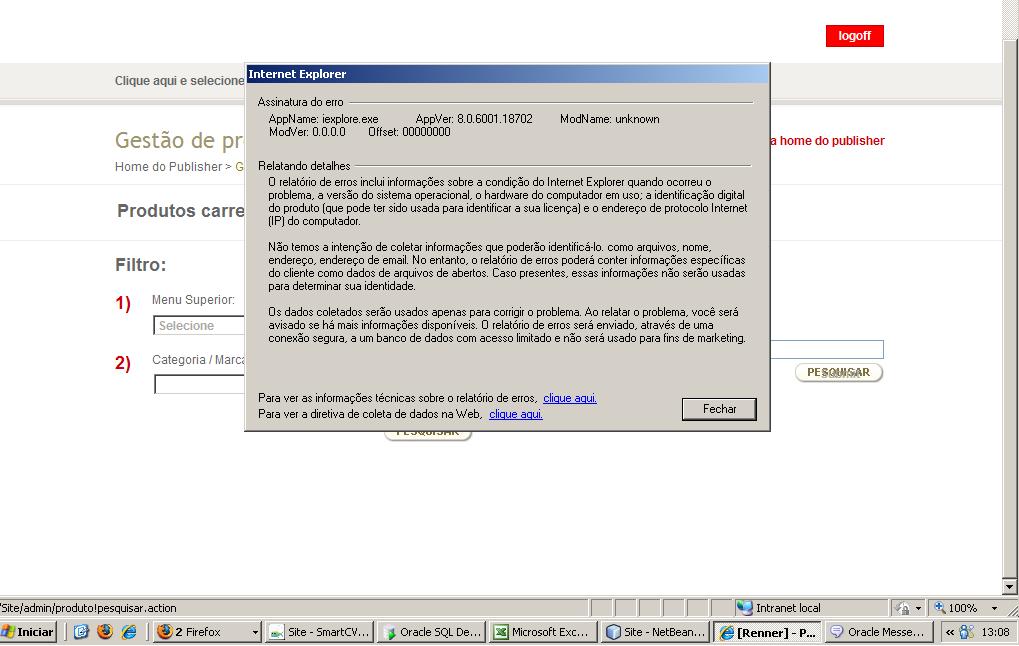Close the error dialog with Fechar
Screen dimensions: 1019x646
tap(719, 409)
